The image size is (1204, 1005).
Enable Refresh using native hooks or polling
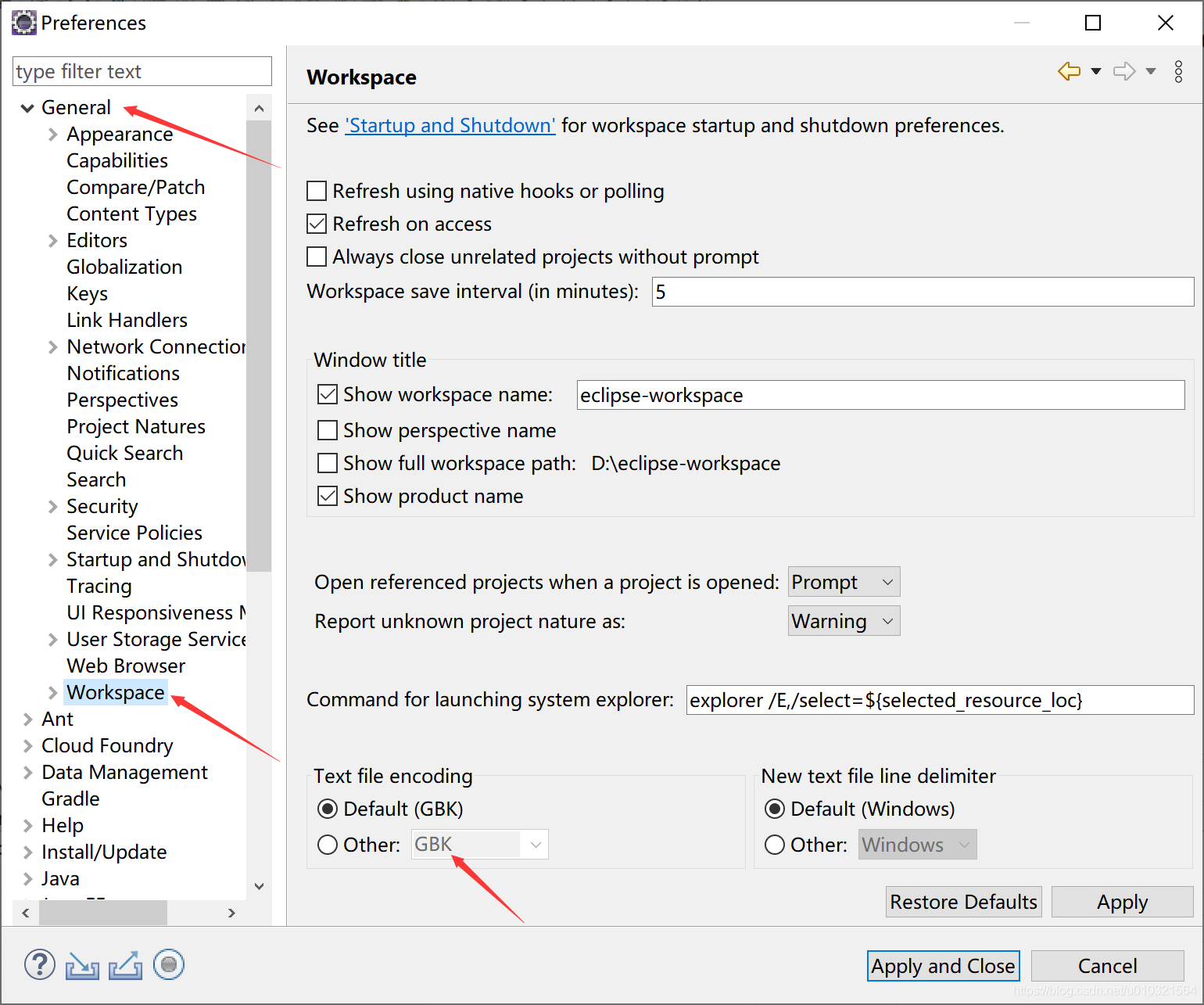(x=316, y=191)
